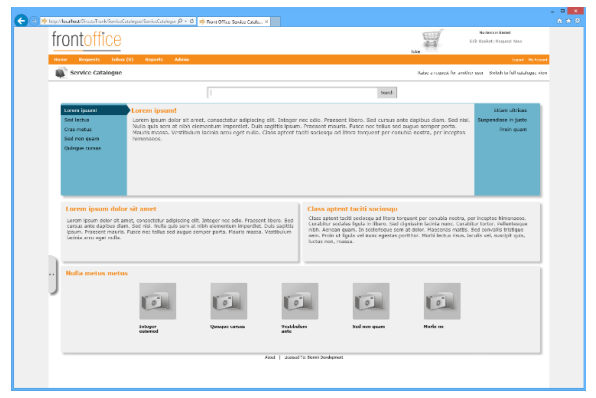This screenshot has height=398, width=596.
Task: Select Sed non quam category
Action: (82, 139)
